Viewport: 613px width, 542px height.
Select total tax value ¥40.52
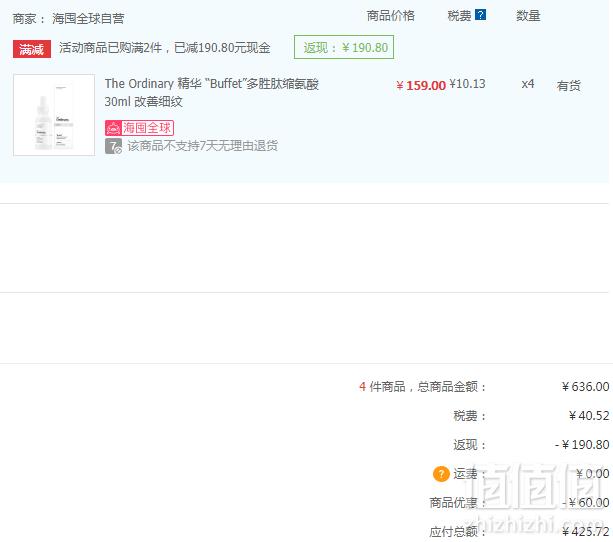(x=589, y=416)
